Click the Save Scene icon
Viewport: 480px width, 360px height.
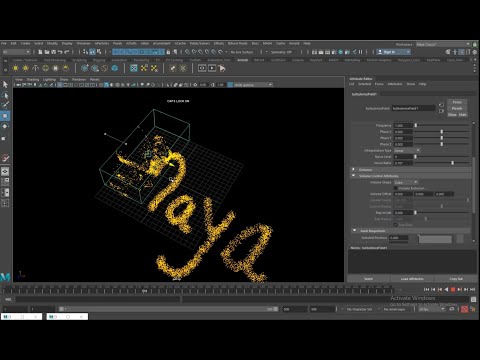point(53,52)
